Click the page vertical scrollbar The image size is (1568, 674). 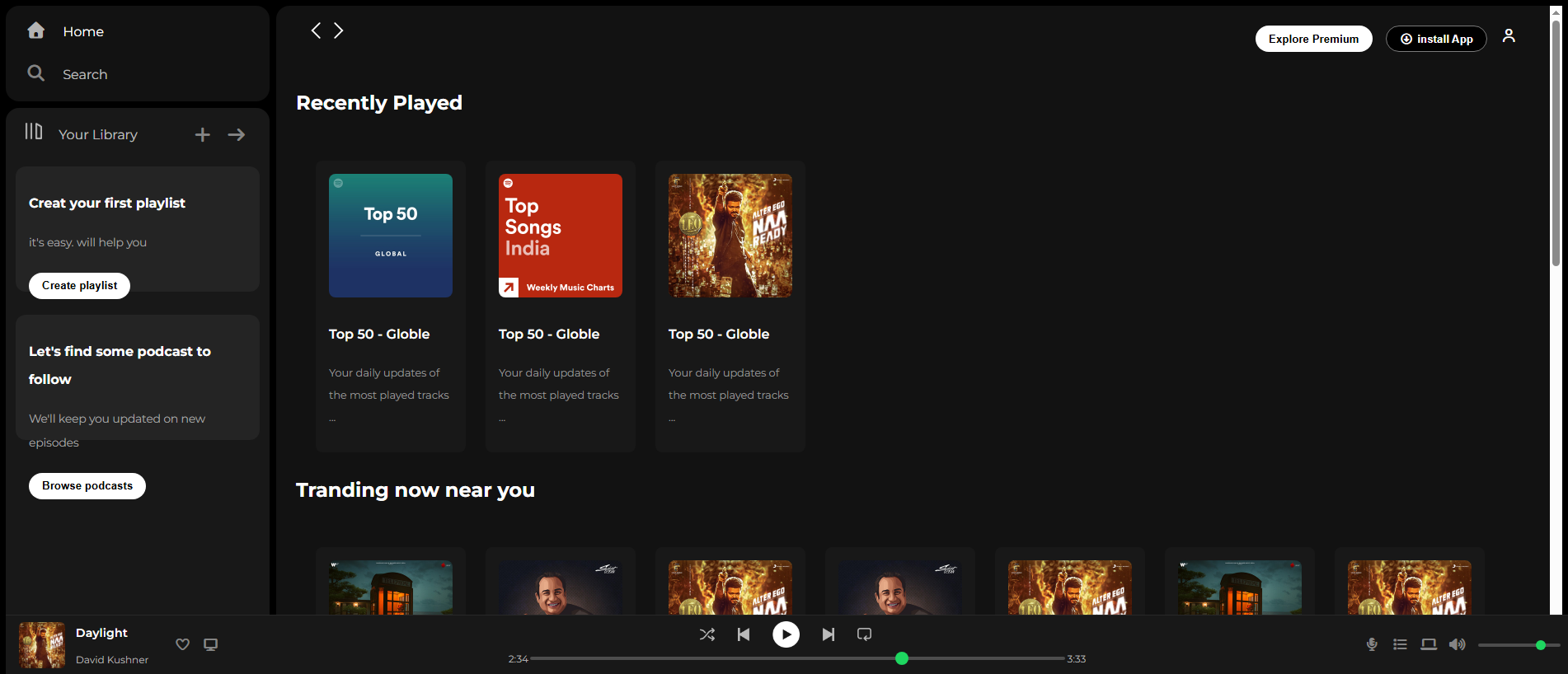(1556, 144)
